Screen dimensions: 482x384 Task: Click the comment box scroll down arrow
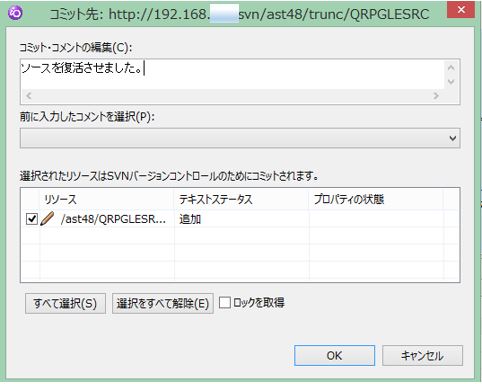pyautogui.click(x=451, y=82)
